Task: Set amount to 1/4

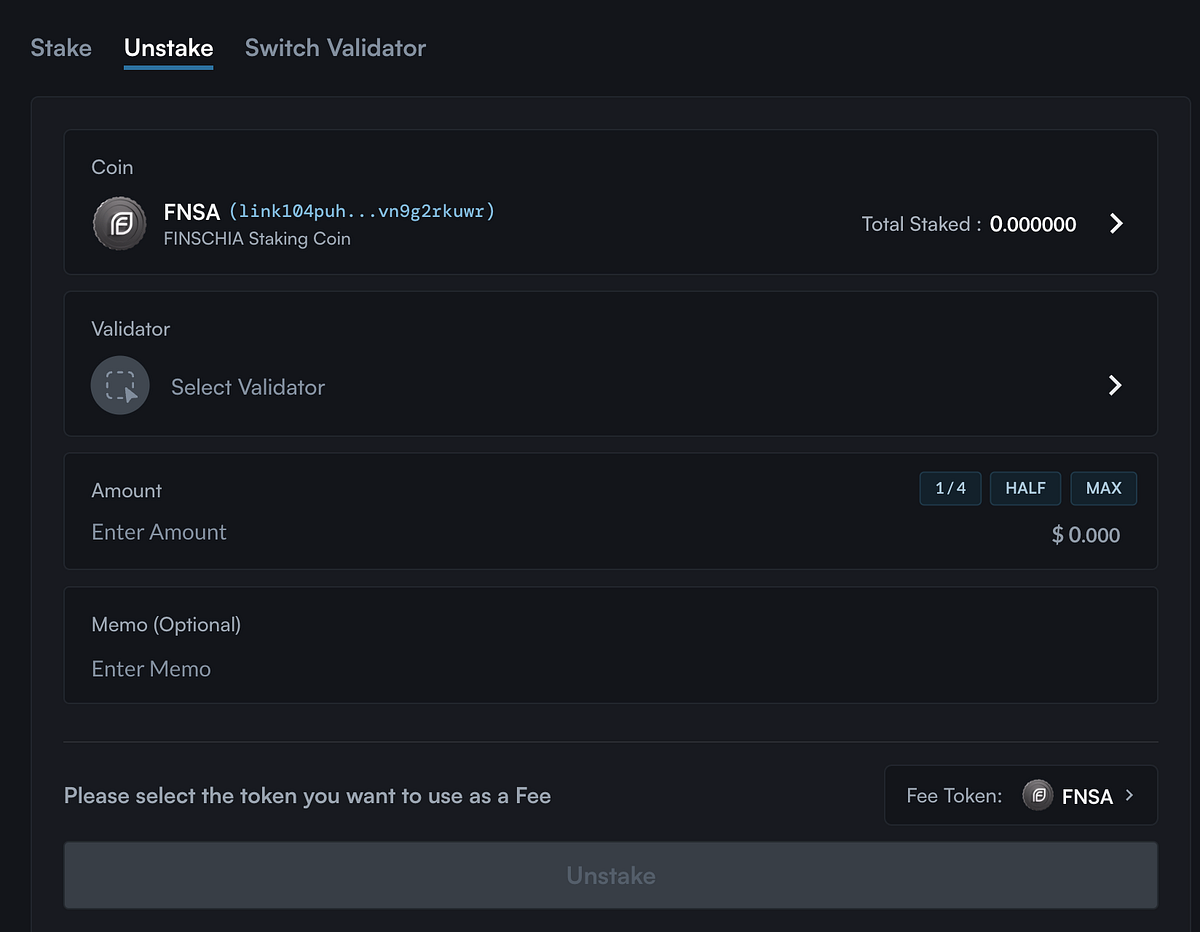Action: tap(950, 488)
